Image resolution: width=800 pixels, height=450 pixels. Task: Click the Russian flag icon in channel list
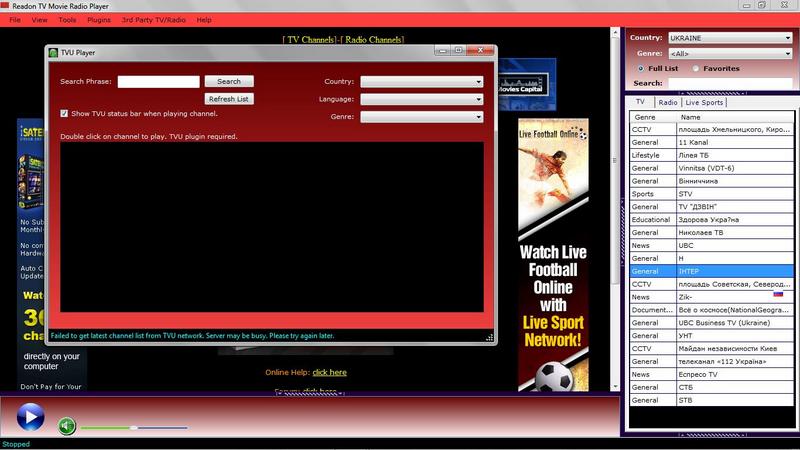(778, 294)
